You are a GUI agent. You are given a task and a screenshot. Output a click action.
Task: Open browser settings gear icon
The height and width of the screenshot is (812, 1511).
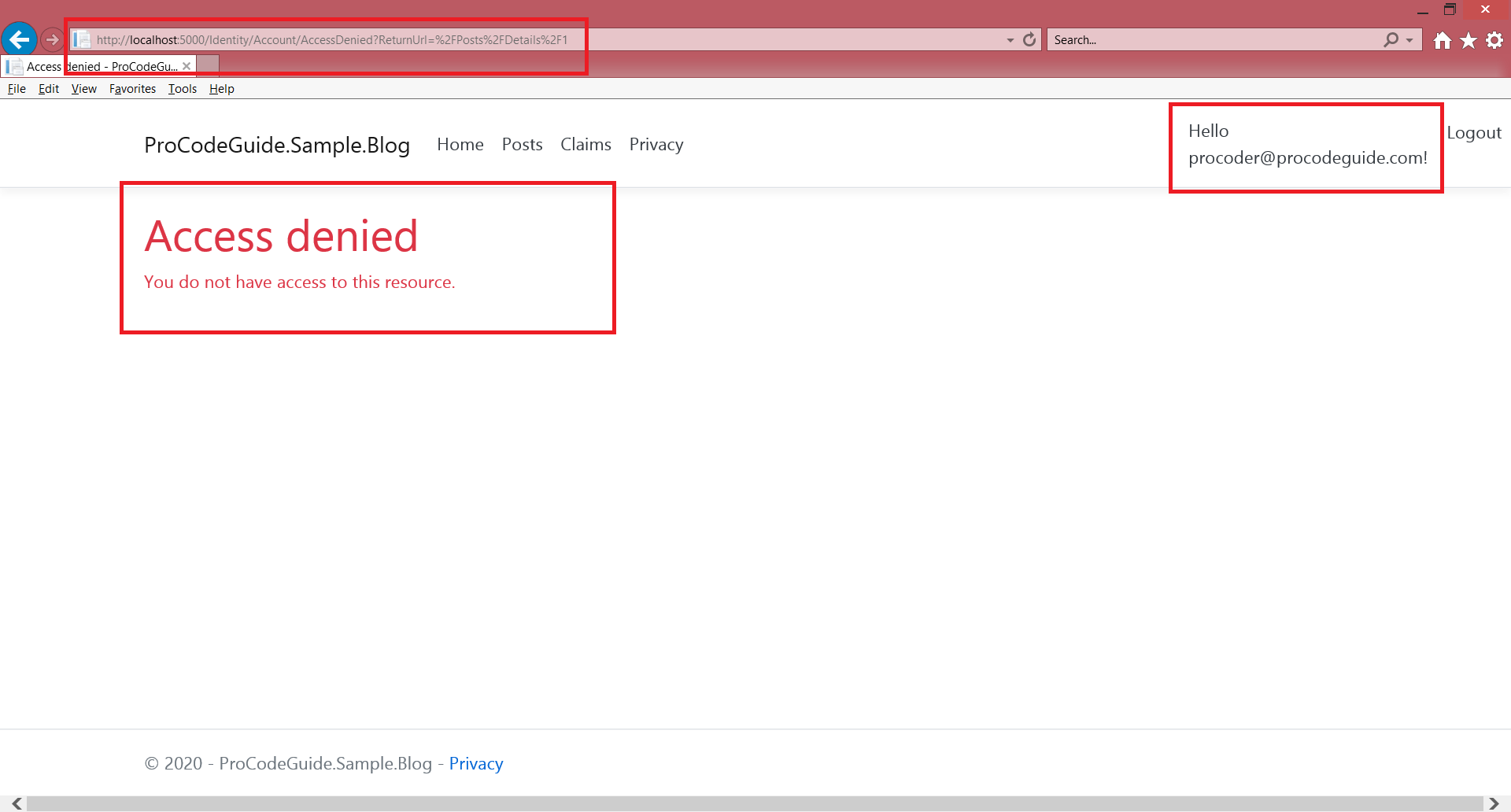click(x=1494, y=40)
